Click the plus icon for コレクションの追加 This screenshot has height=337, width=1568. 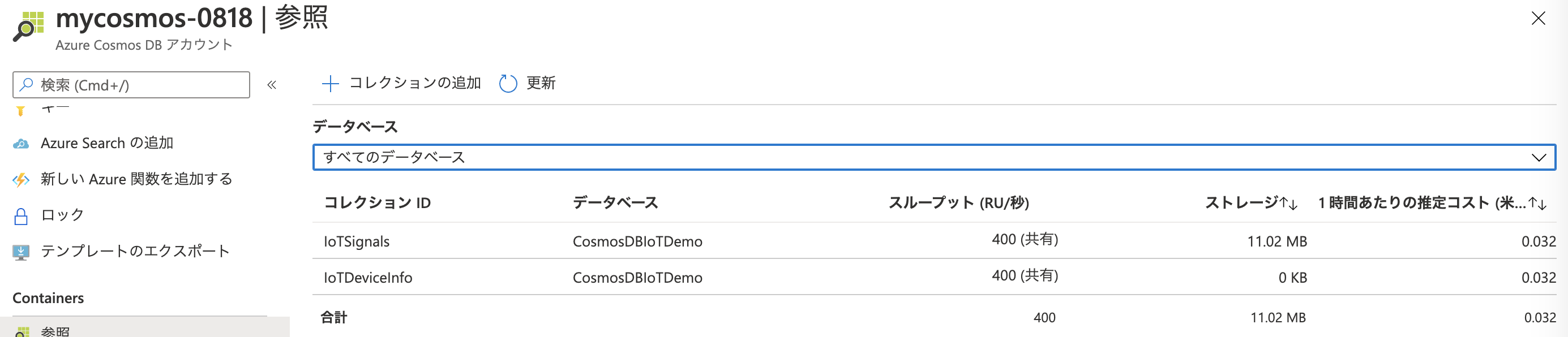tap(331, 83)
